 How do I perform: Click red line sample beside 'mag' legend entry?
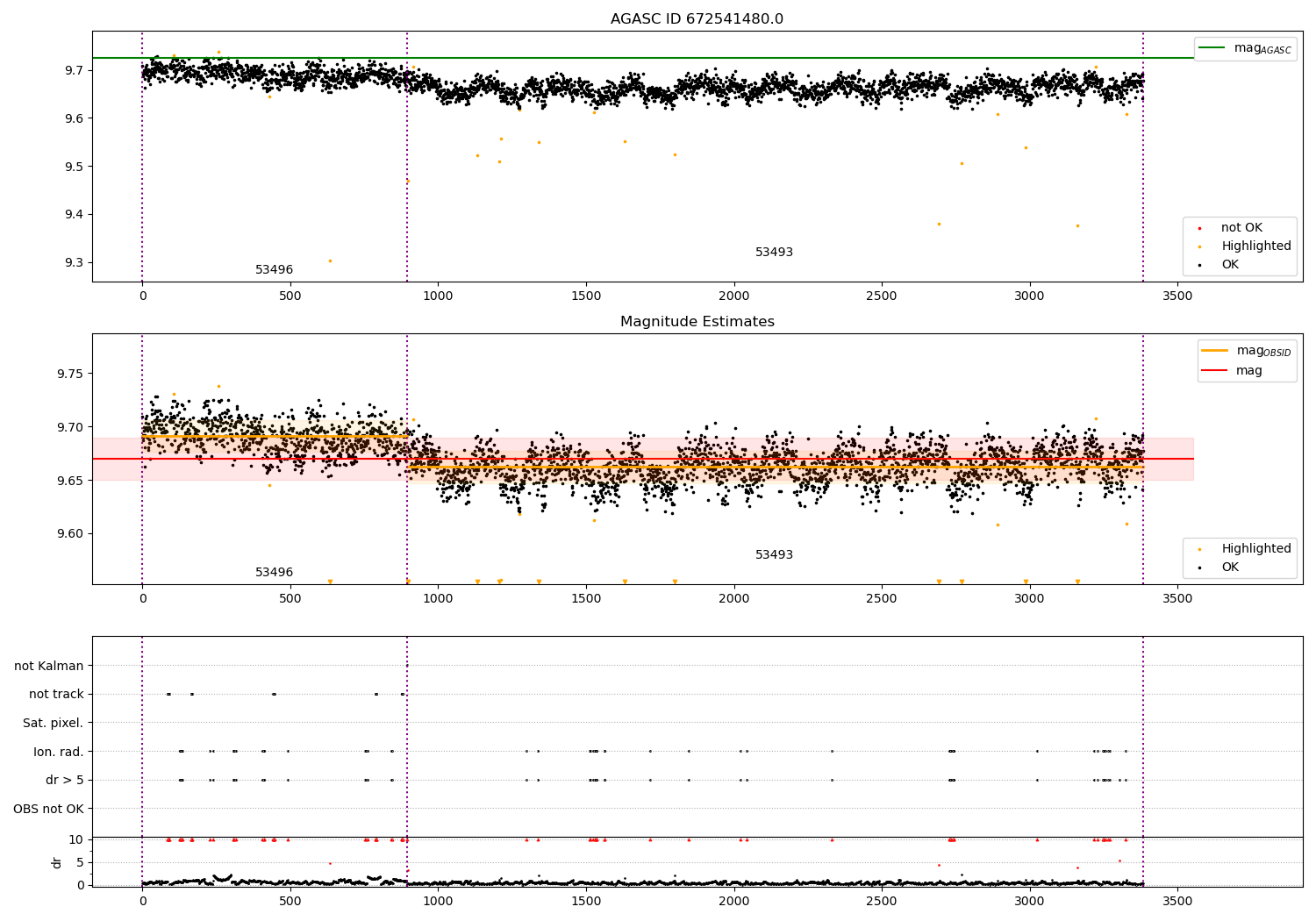tap(1215, 370)
